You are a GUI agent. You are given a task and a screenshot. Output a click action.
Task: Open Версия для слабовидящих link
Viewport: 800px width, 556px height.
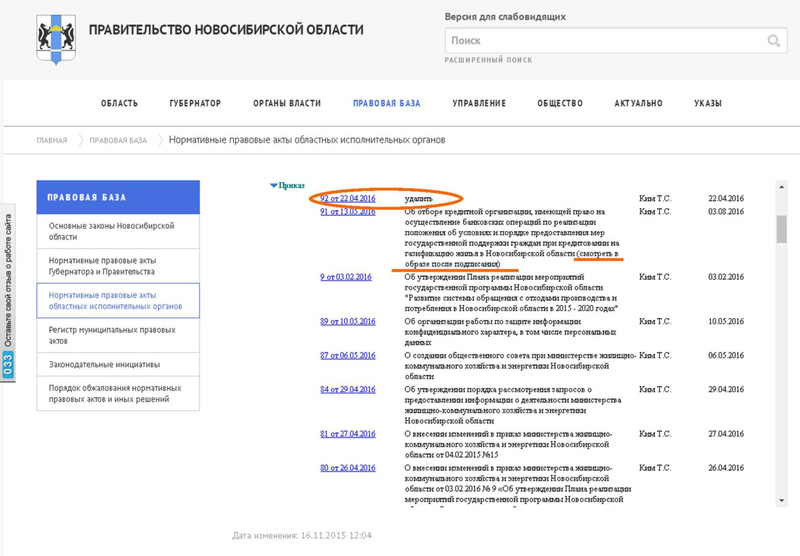pyautogui.click(x=505, y=17)
